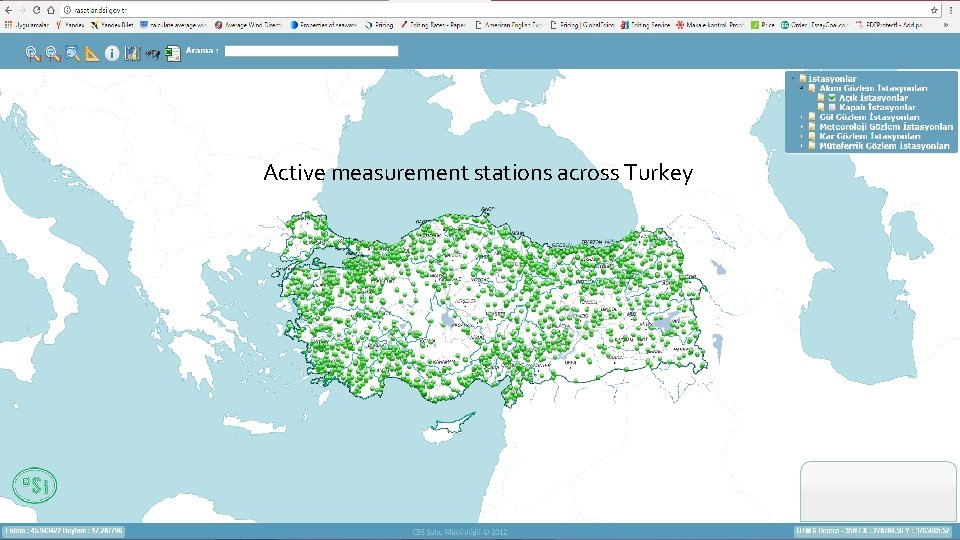Click the Arama search input field
Viewport: 960px width, 540px height.
click(x=311, y=51)
